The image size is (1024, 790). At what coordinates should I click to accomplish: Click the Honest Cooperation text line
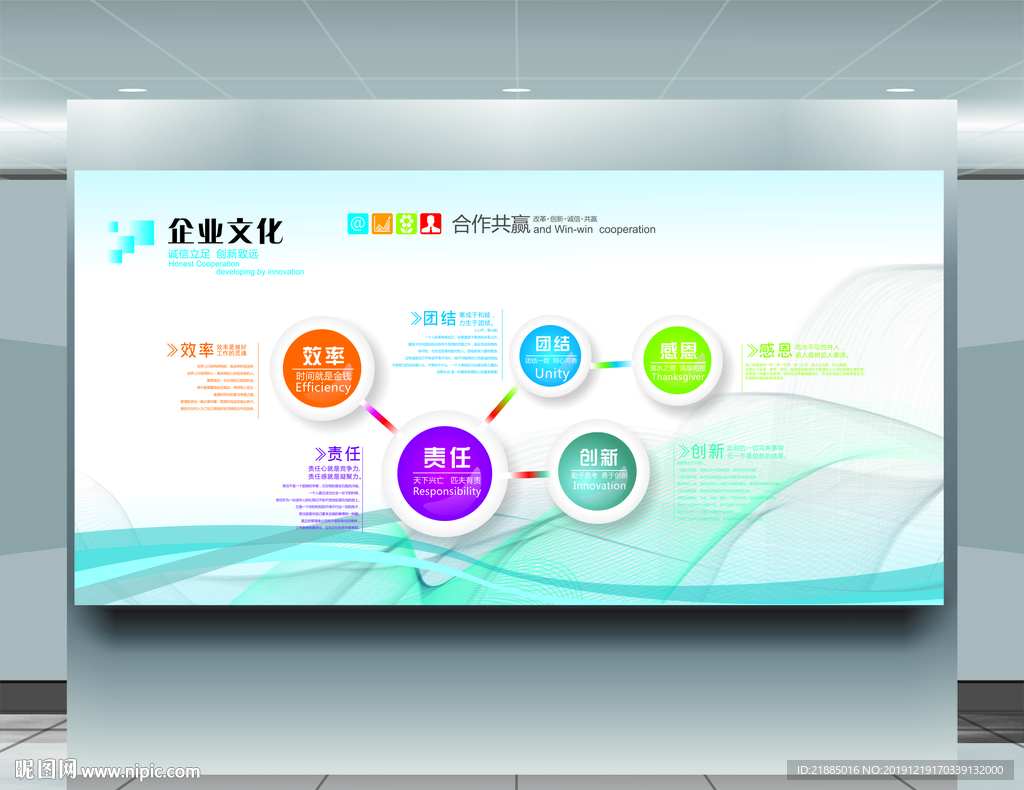[x=204, y=264]
